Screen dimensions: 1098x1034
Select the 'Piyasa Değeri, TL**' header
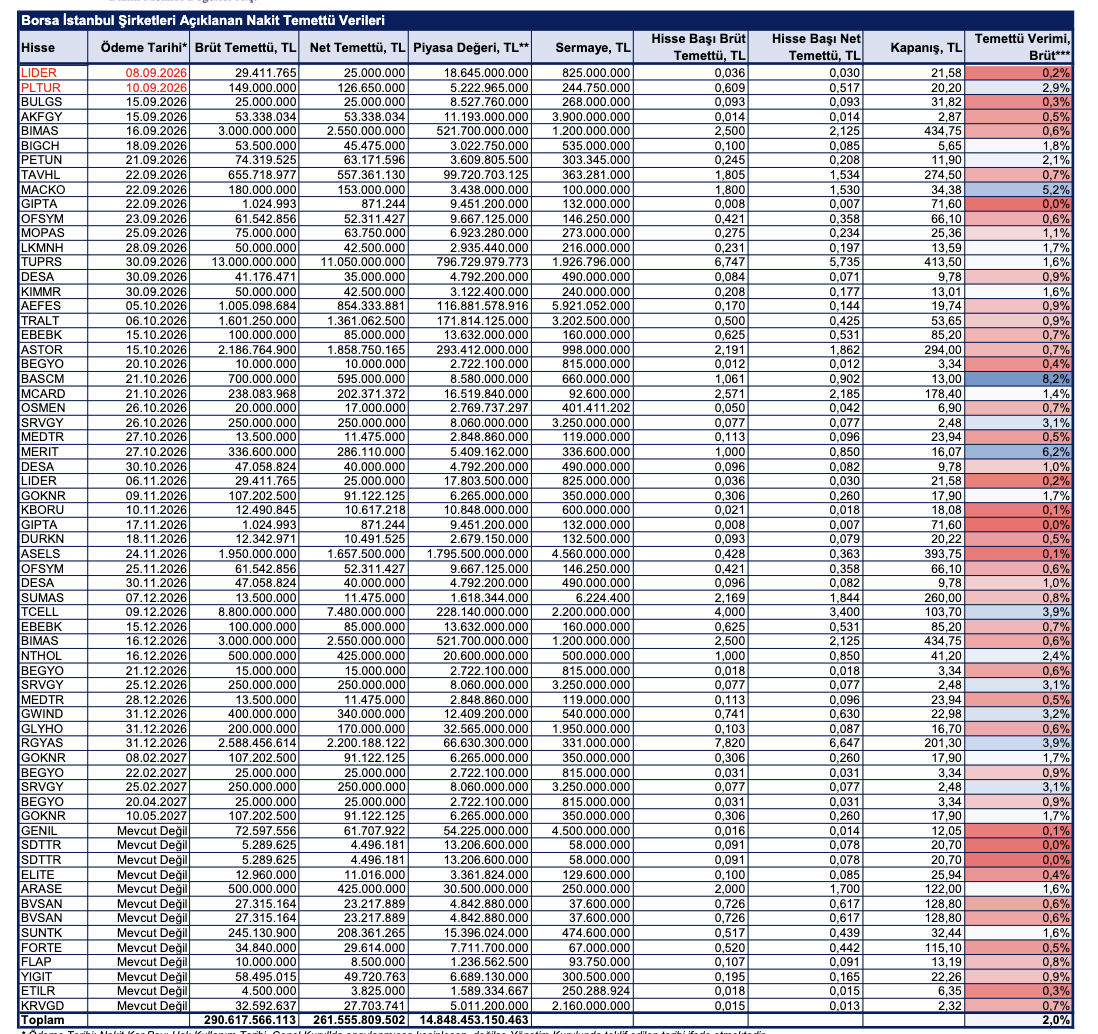point(471,48)
